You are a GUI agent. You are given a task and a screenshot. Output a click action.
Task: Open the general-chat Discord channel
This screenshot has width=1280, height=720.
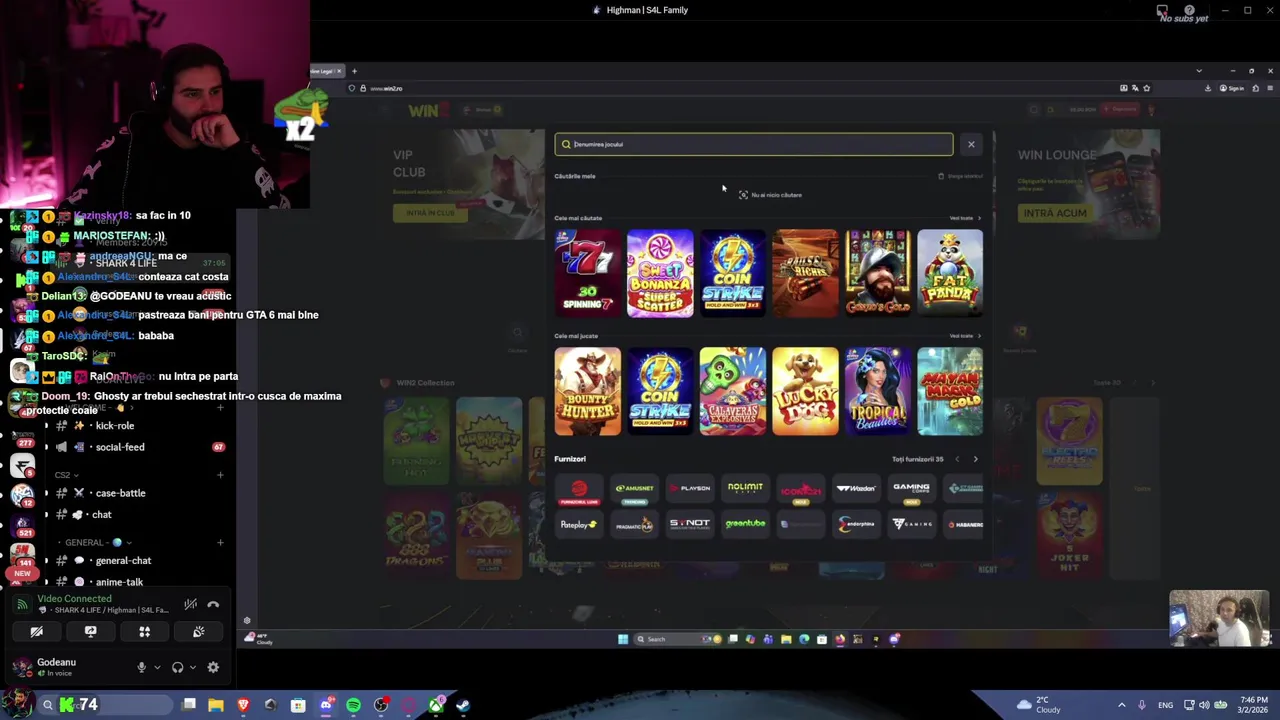(123, 561)
